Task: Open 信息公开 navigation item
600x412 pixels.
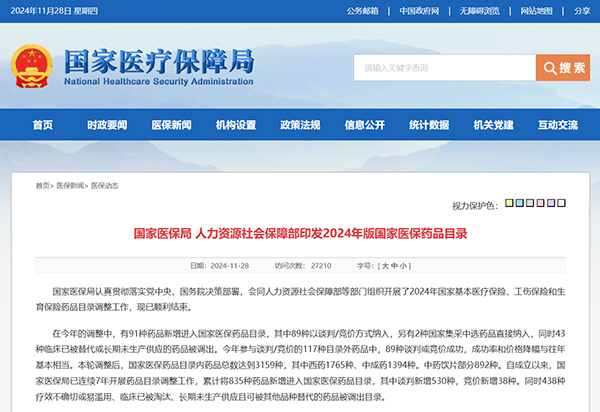Action: coord(365,125)
